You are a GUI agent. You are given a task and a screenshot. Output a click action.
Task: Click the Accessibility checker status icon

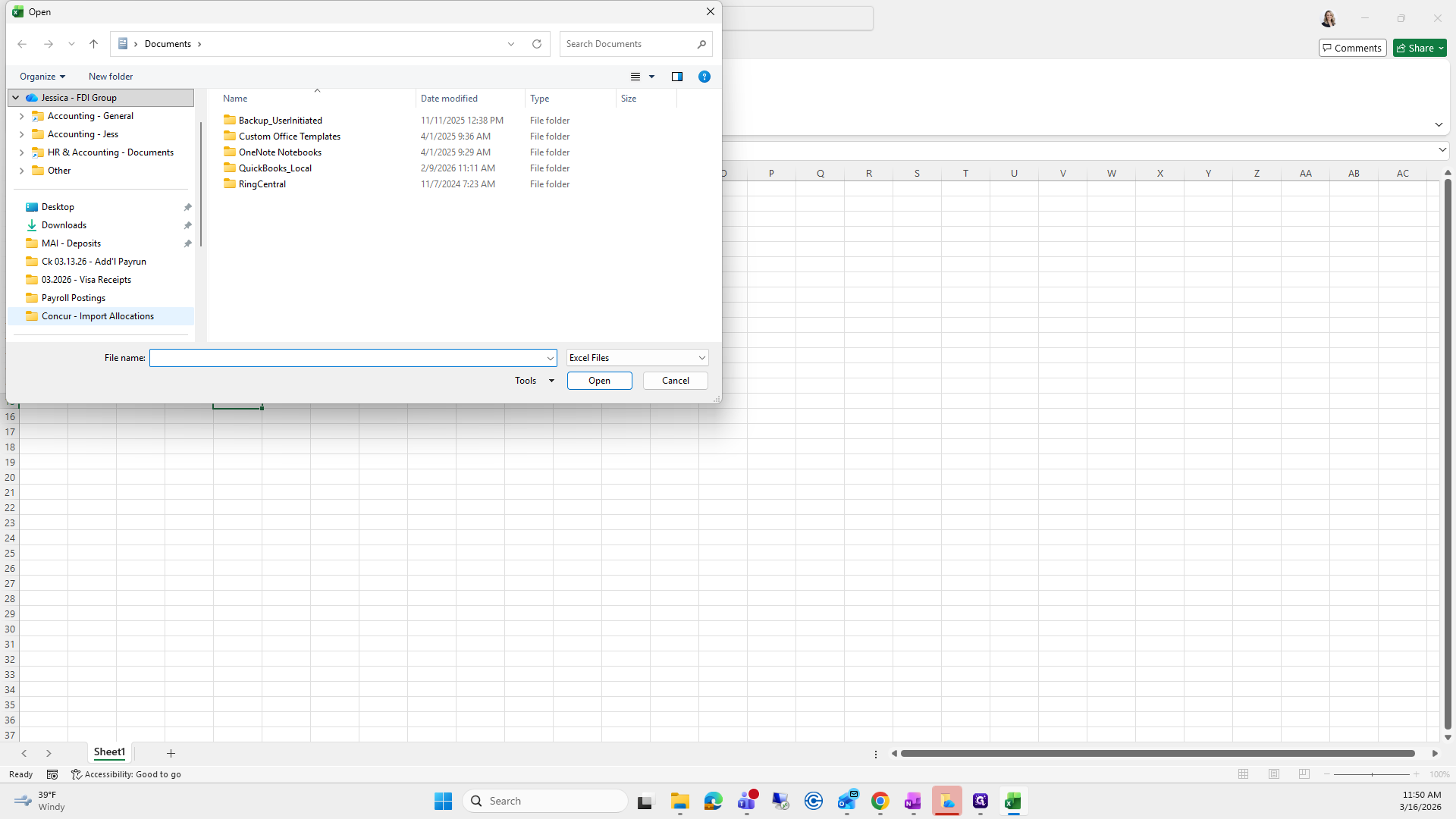coord(76,774)
